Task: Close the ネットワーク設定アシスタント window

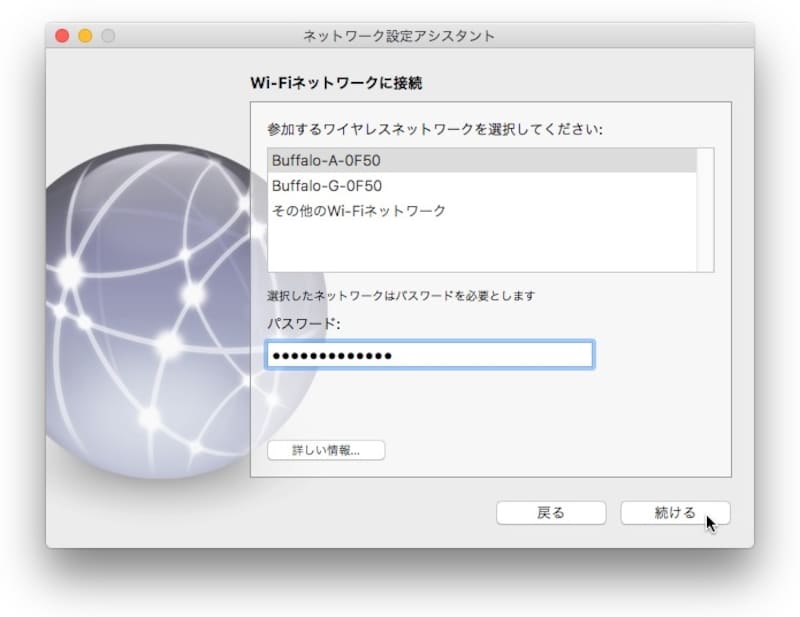Action: tap(64, 33)
